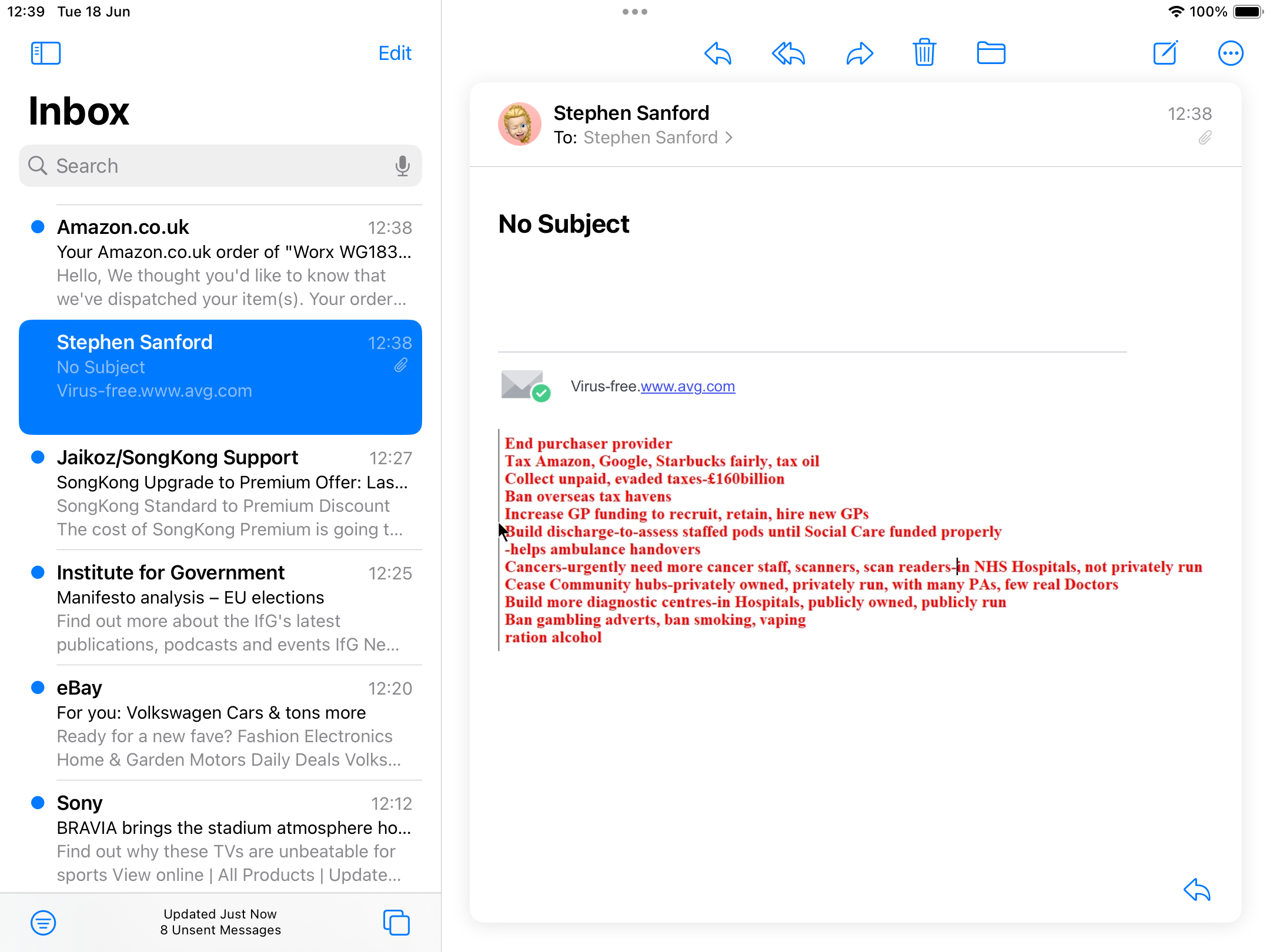Click the Forward arrow icon
Viewport: 1270px width, 952px height.
pos(860,53)
